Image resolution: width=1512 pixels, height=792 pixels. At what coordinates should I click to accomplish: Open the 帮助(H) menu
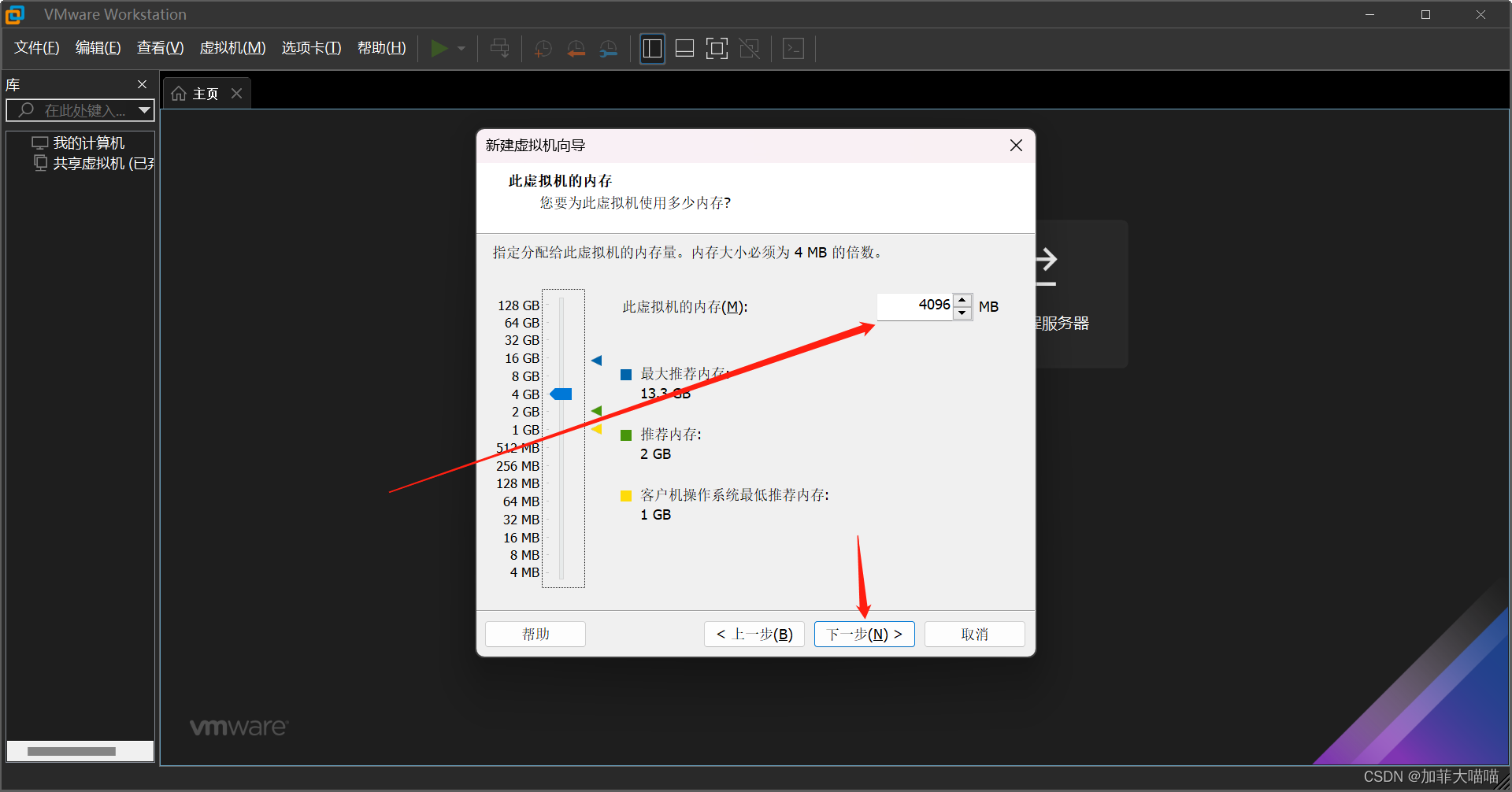coord(382,48)
